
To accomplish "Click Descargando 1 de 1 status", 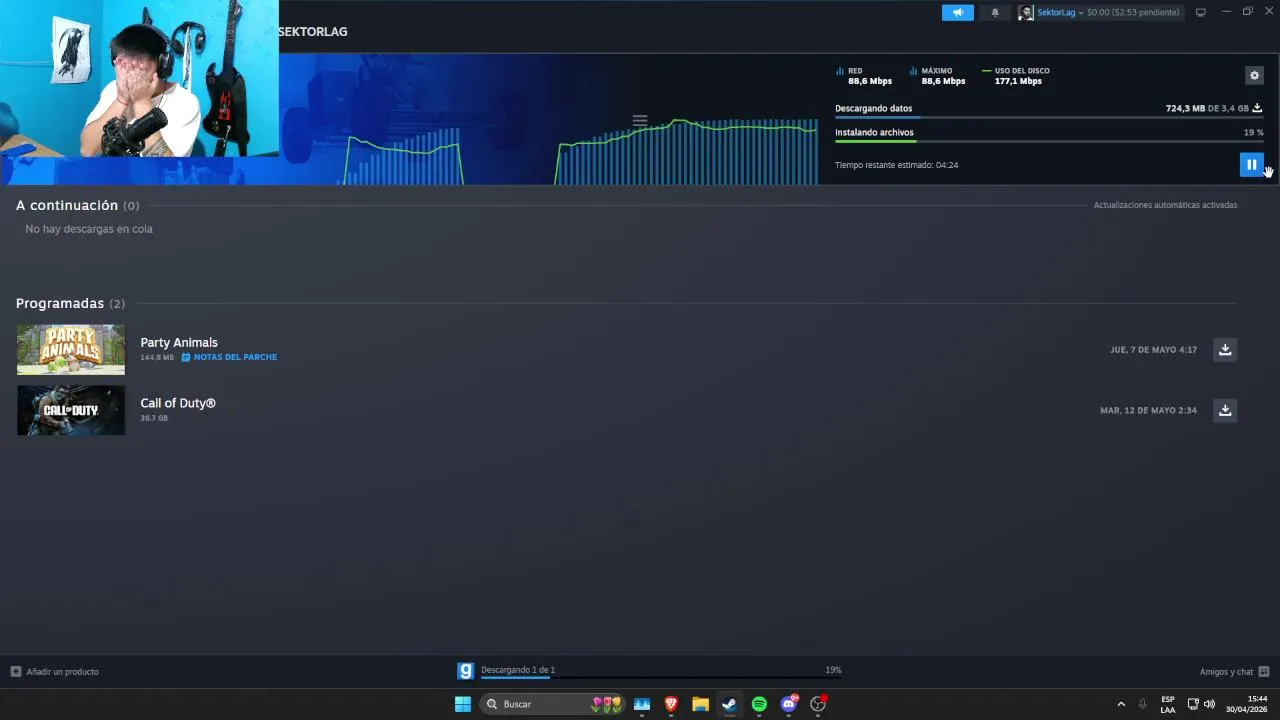I will [x=518, y=670].
